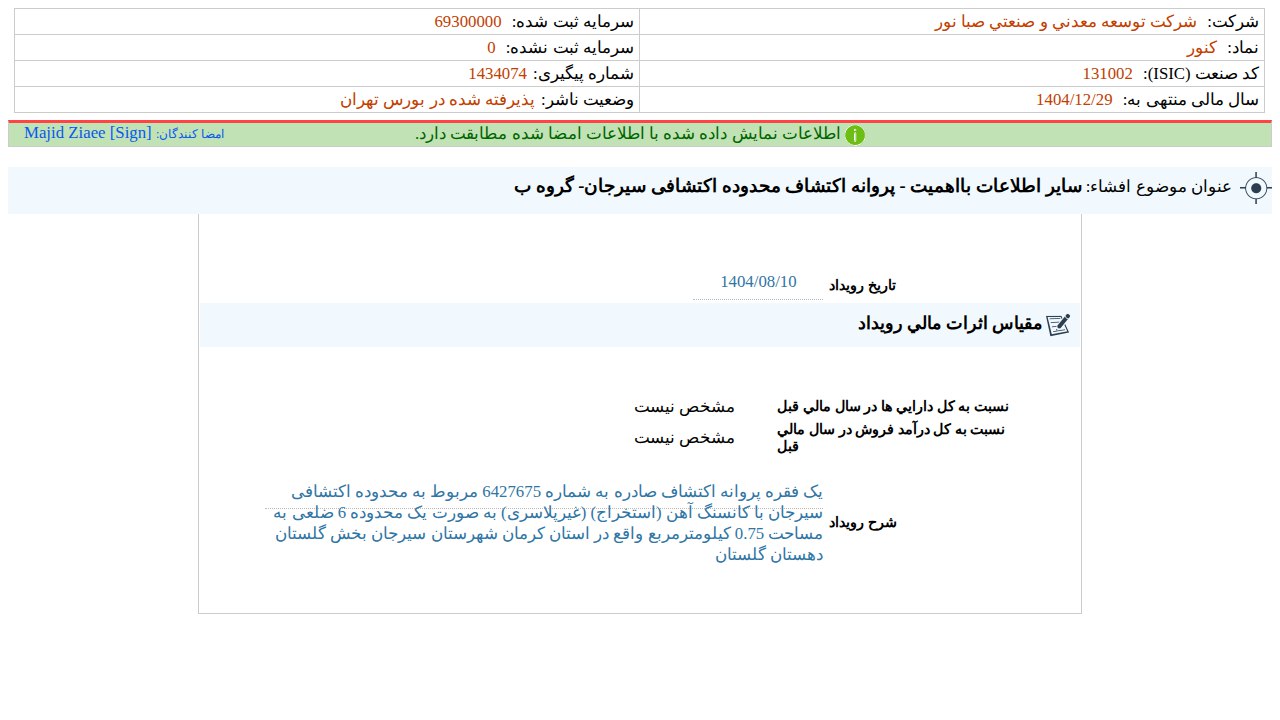Click the event description text block
The height and width of the screenshot is (720, 1280).
(x=548, y=522)
